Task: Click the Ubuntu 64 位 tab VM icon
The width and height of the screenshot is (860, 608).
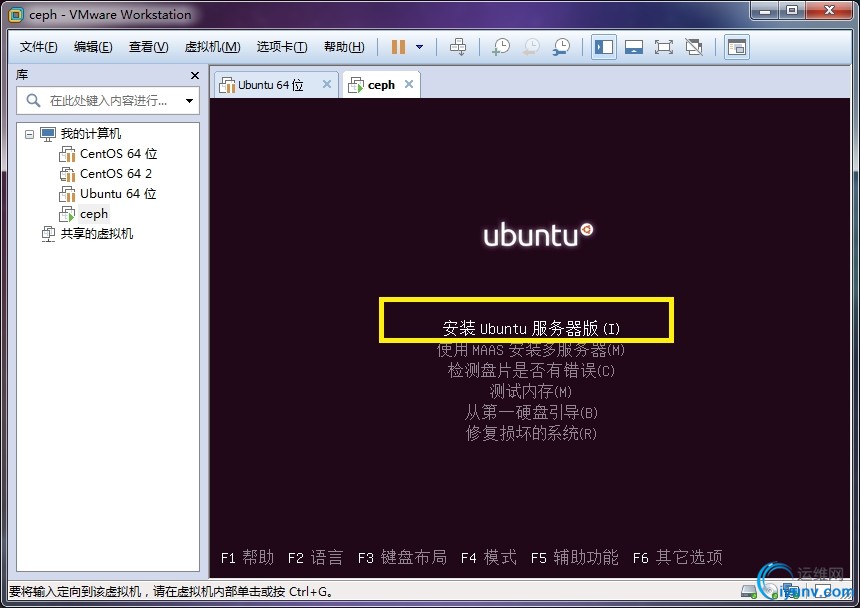Action: [x=227, y=85]
